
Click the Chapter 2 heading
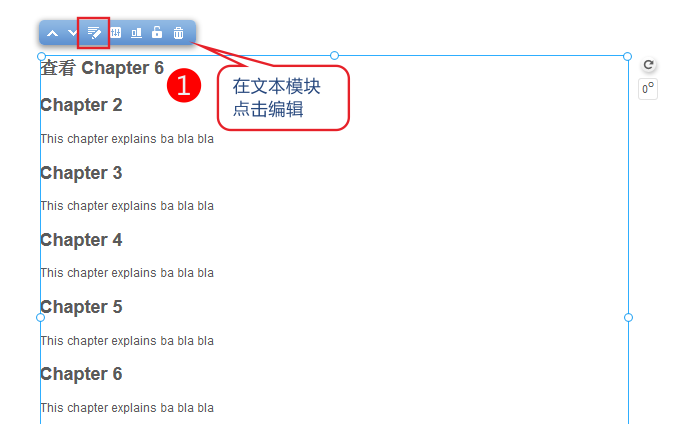point(81,105)
